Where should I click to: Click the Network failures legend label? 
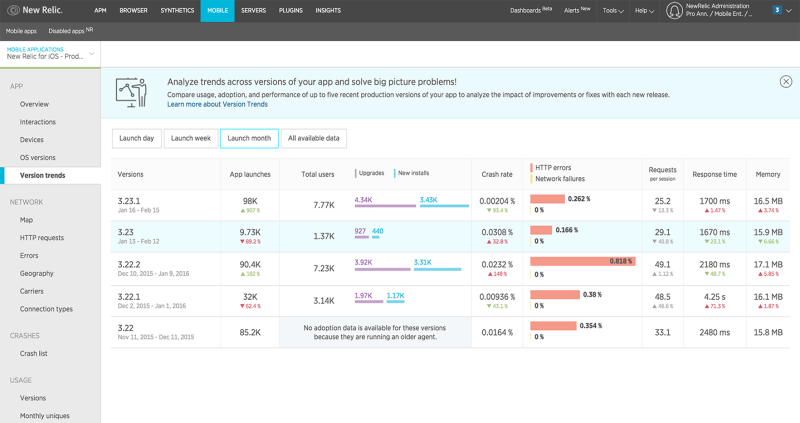click(560, 179)
